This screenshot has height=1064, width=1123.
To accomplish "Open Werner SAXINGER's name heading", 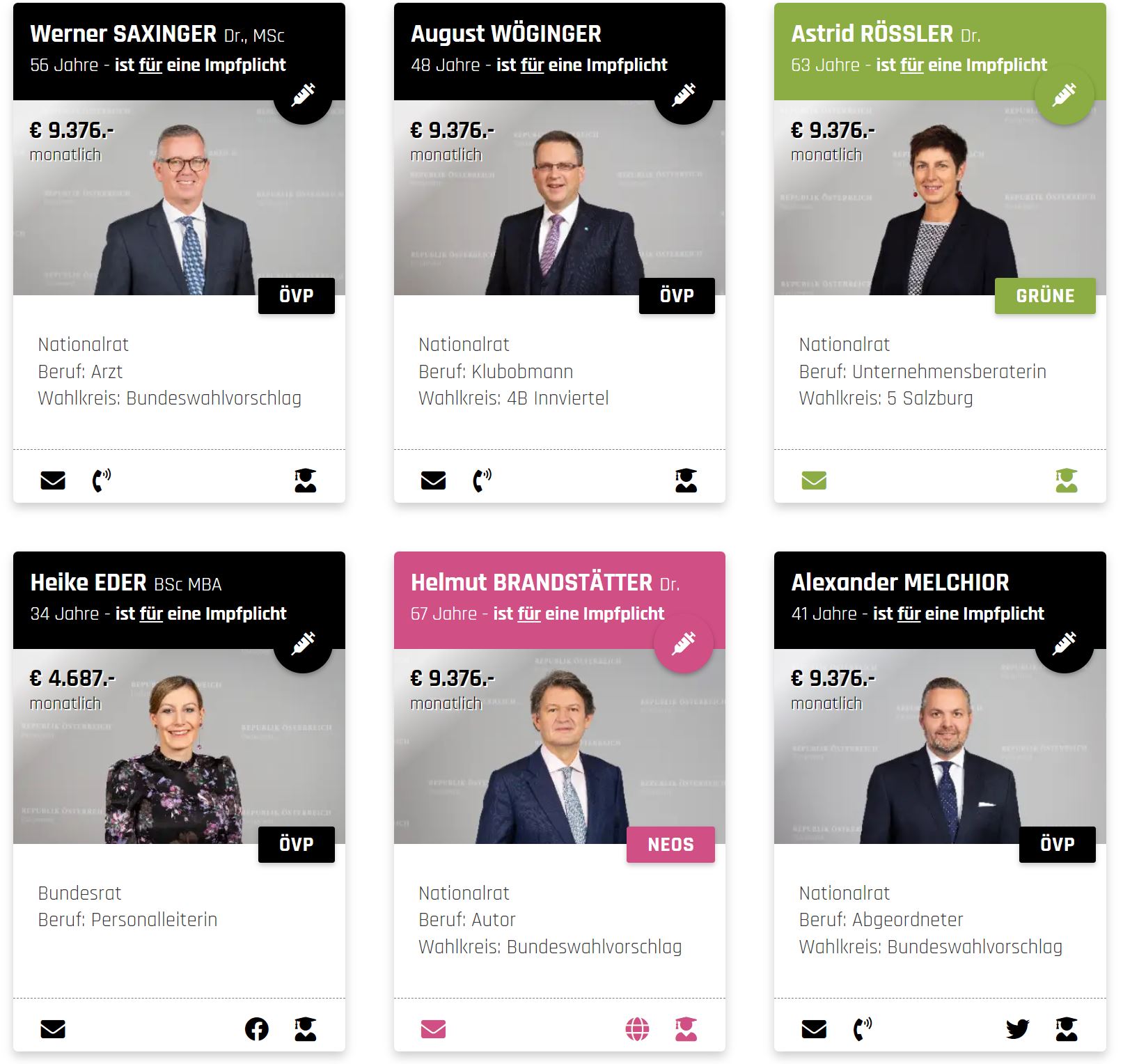I will (157, 33).
